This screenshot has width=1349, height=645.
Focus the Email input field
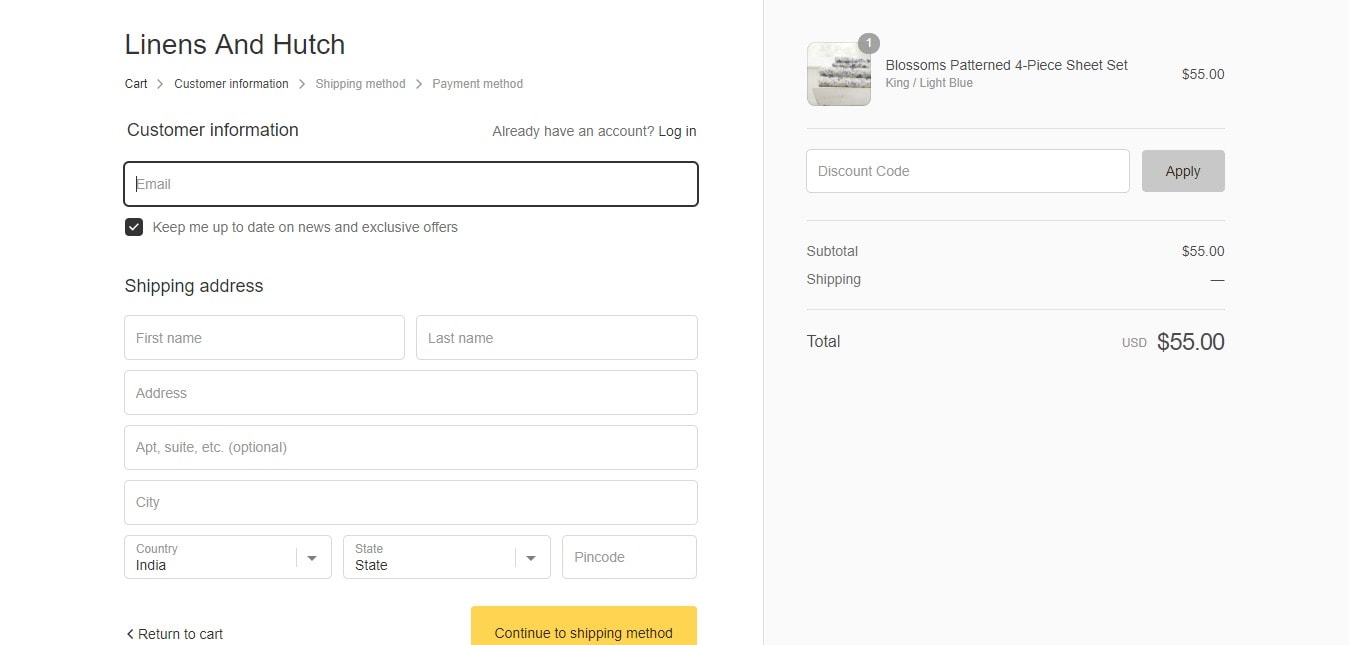(x=411, y=184)
